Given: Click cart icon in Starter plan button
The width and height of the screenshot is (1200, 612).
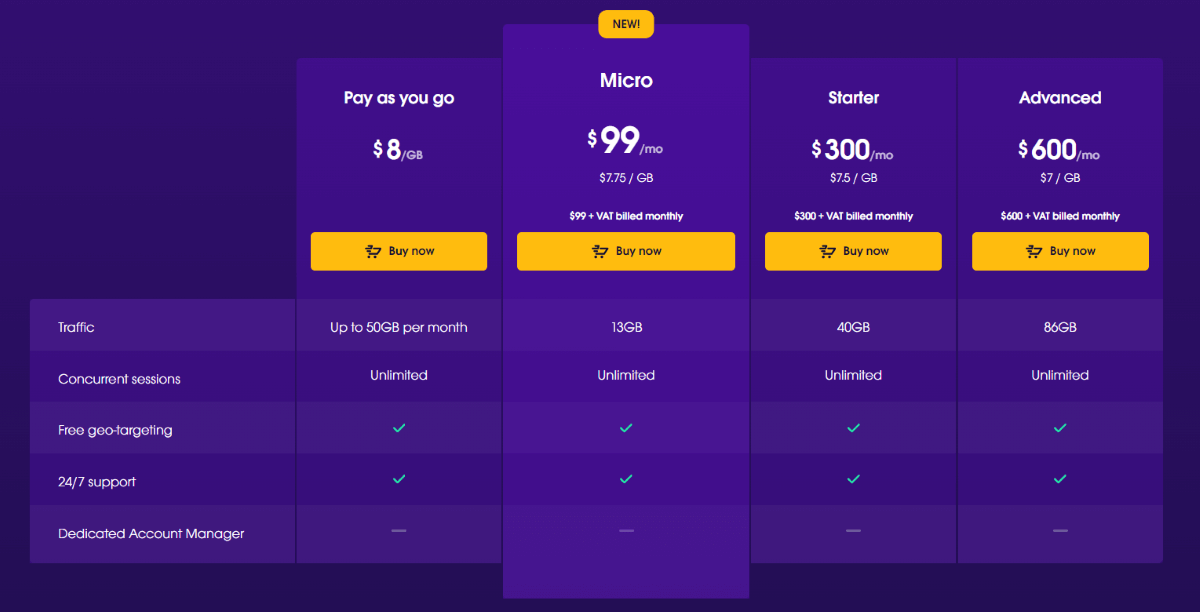Looking at the screenshot, I should [x=828, y=252].
